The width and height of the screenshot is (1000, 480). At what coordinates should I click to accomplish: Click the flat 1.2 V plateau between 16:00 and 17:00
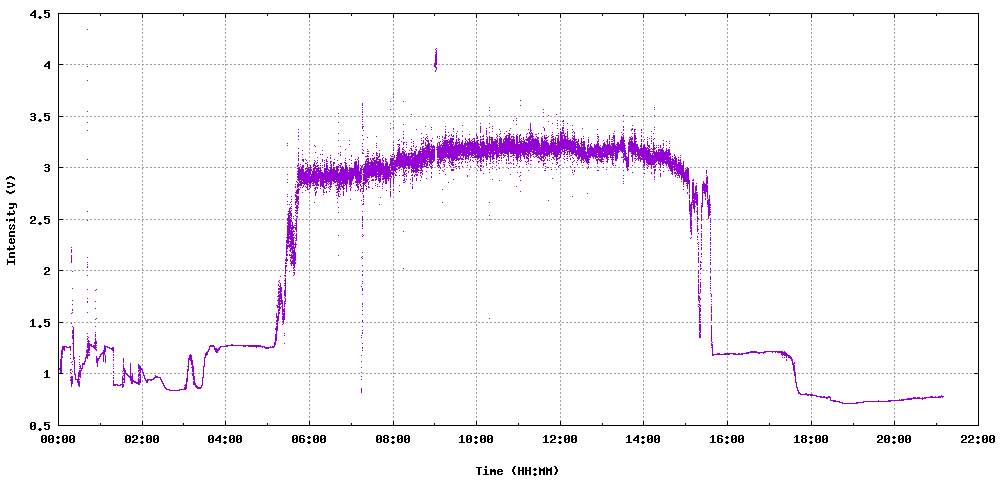(747, 353)
